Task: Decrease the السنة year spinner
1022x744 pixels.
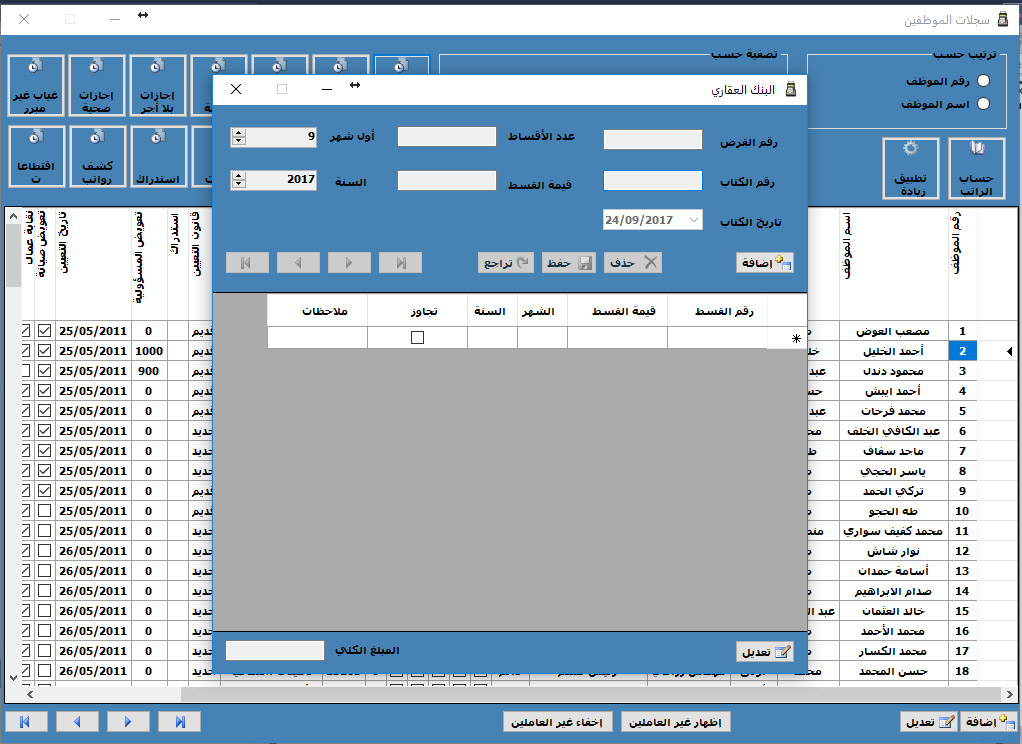Action: [238, 185]
